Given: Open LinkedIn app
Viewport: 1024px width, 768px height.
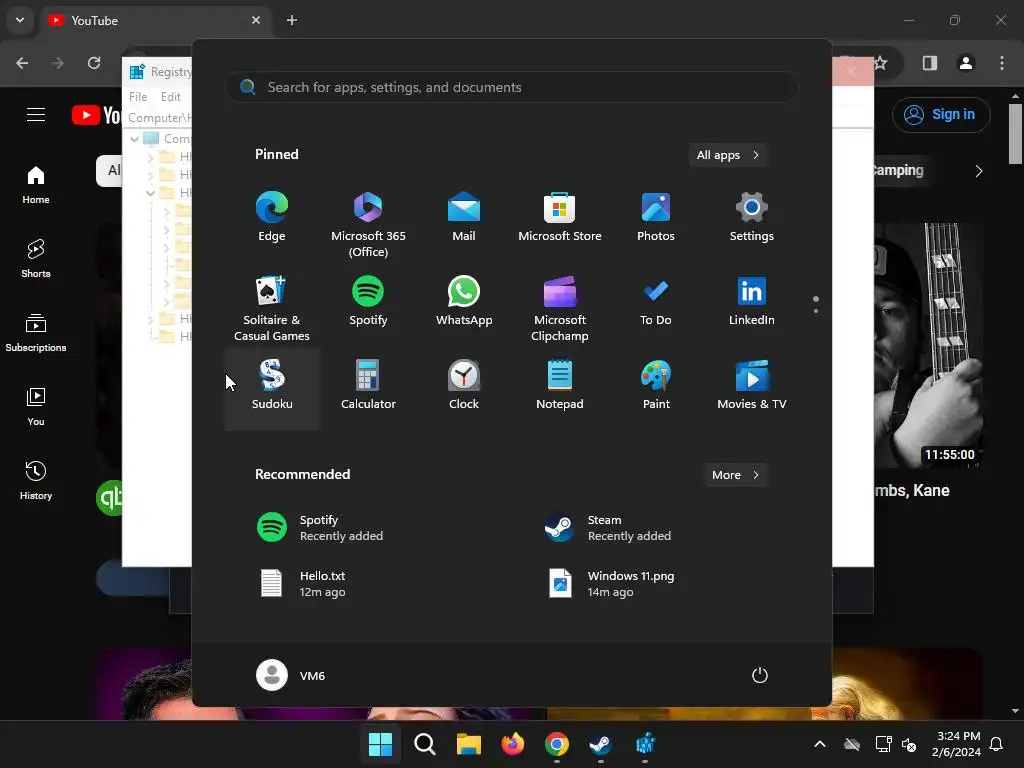Looking at the screenshot, I should click(x=752, y=301).
